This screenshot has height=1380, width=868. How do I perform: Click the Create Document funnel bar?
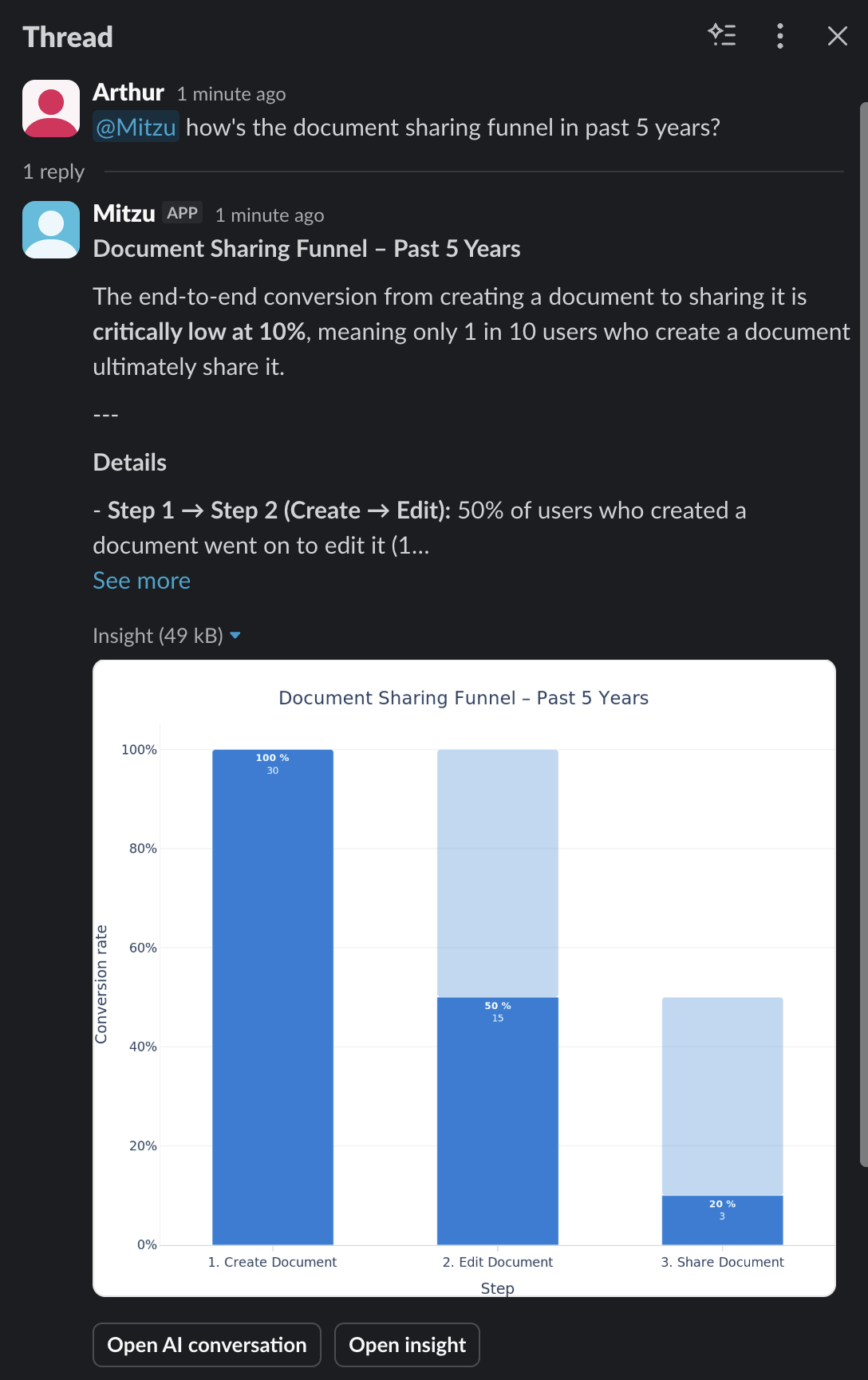(x=272, y=997)
